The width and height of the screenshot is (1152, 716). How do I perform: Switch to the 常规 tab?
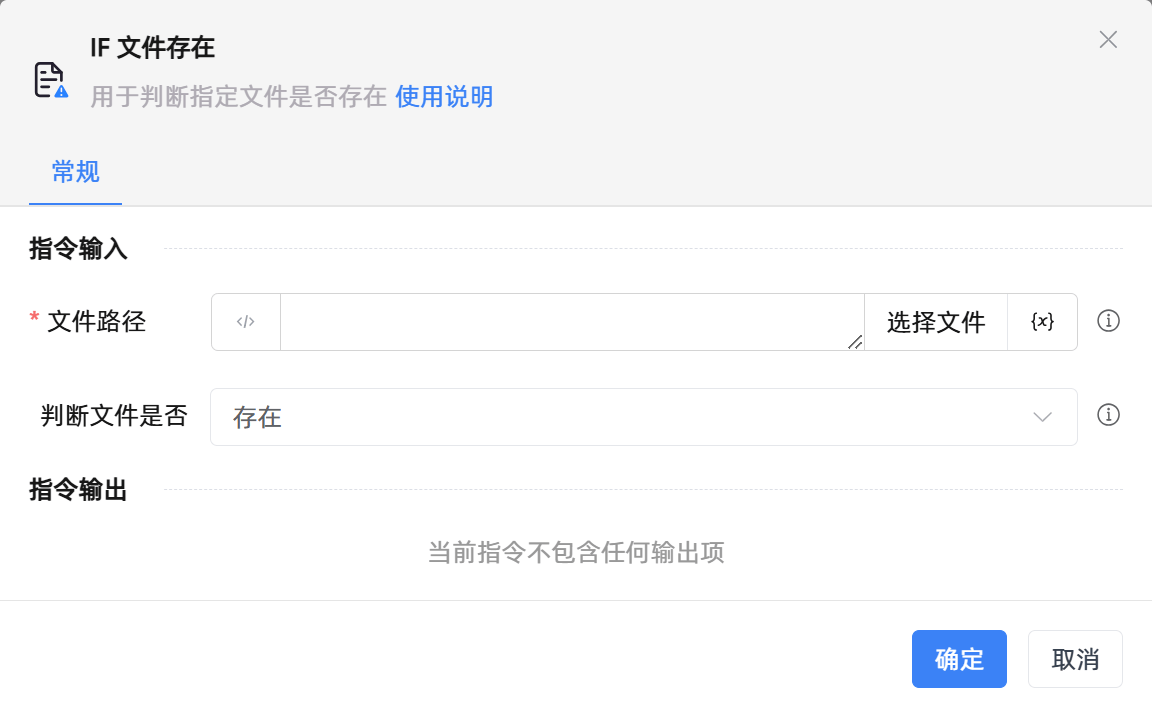tap(76, 172)
